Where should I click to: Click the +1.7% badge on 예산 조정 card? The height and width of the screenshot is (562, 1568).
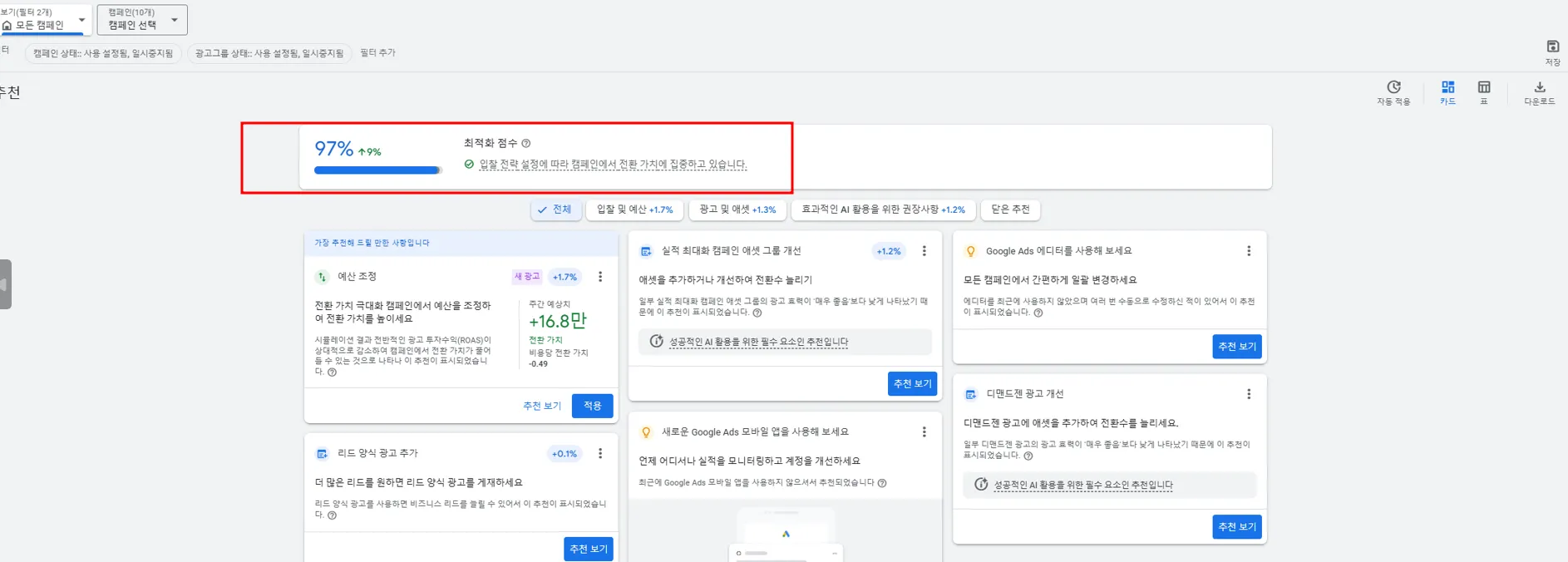(565, 277)
